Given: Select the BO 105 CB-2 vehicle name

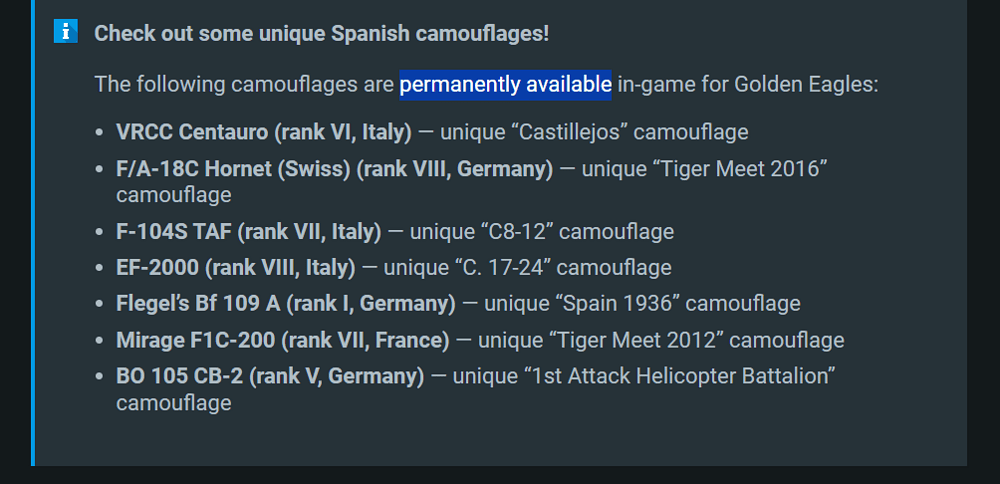Looking at the screenshot, I should point(178,377).
